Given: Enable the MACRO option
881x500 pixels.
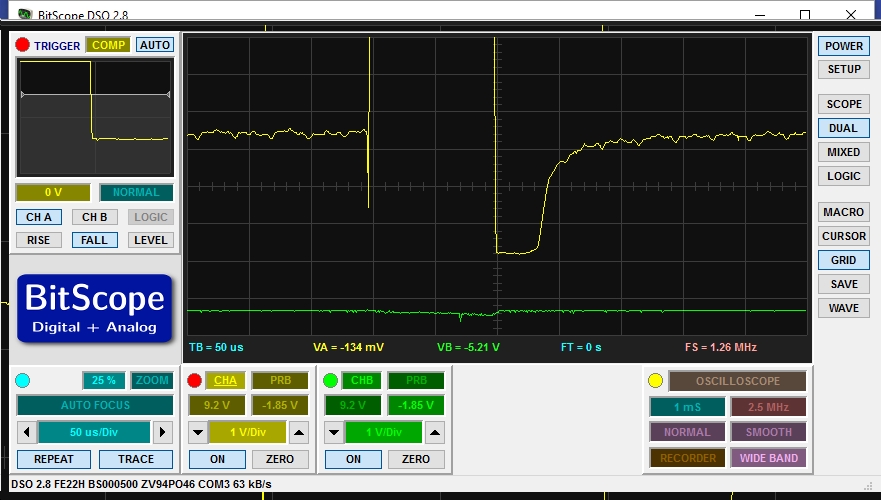Looking at the screenshot, I should (844, 212).
